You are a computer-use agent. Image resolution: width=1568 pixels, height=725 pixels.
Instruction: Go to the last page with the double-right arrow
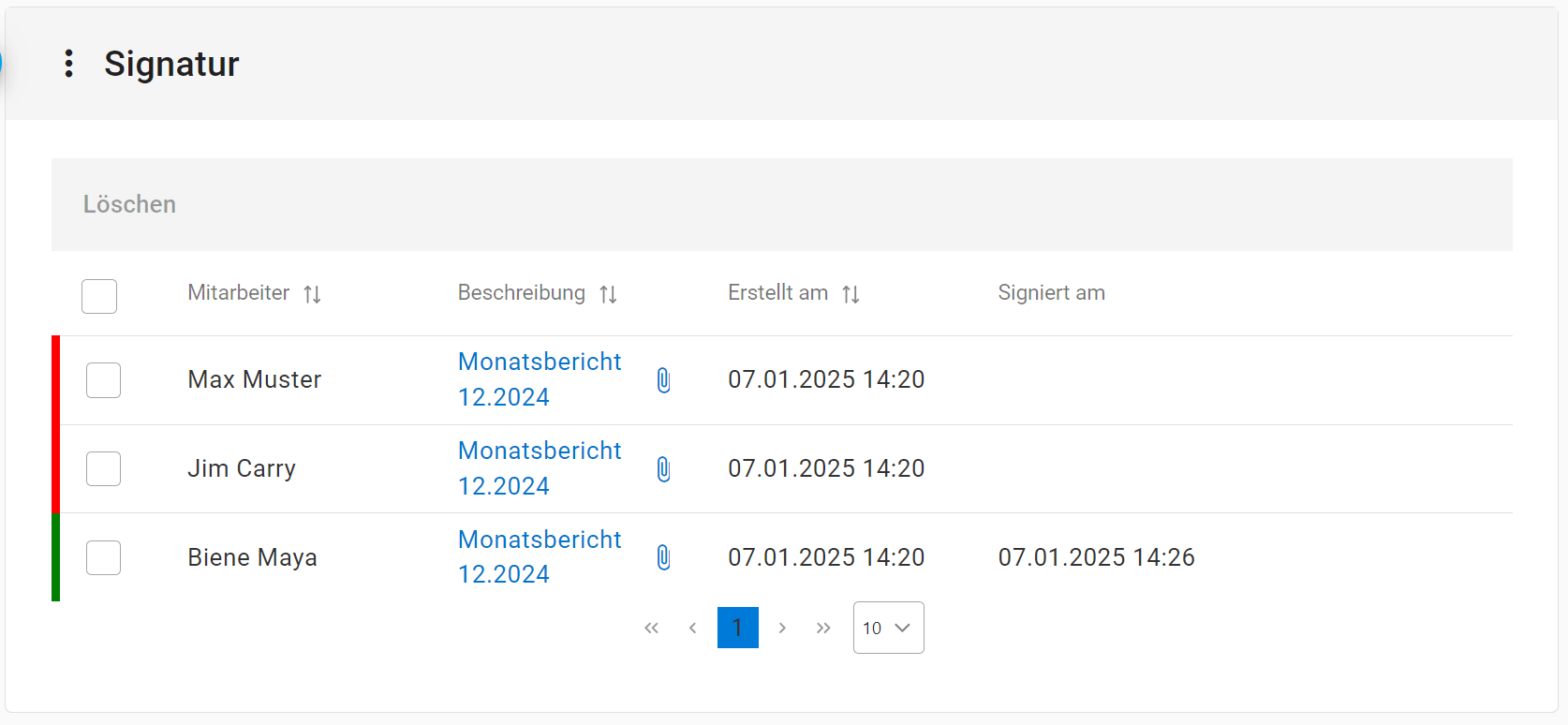point(823,628)
